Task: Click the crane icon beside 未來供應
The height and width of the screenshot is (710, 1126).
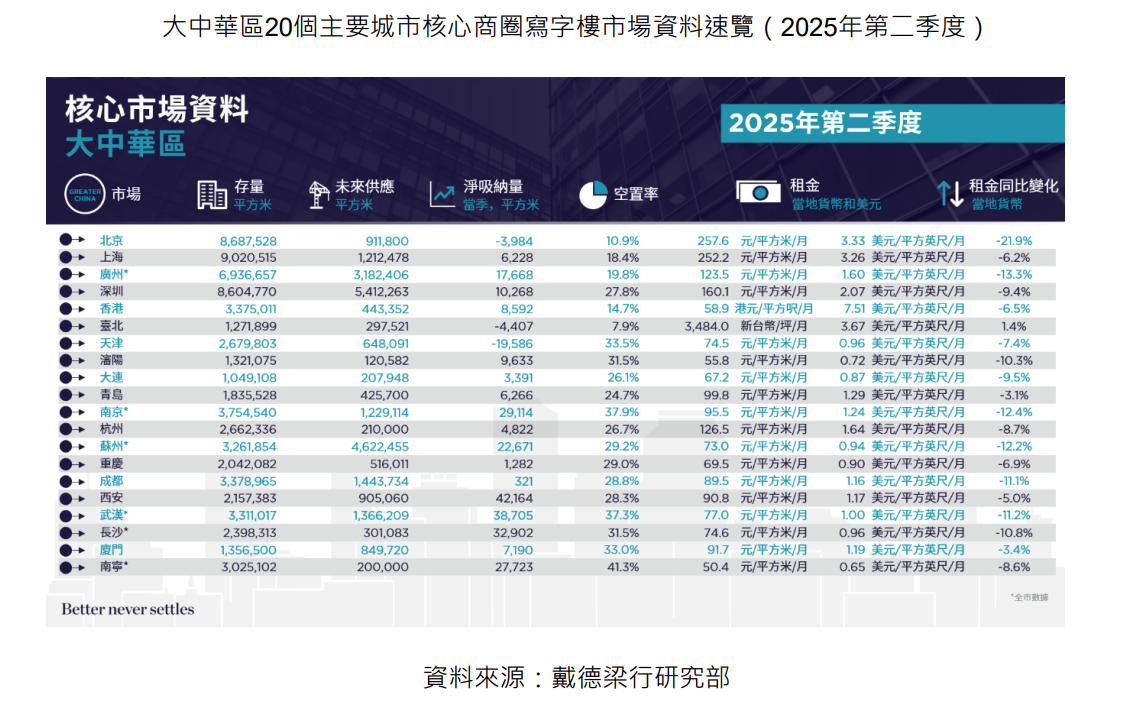Action: click(319, 195)
